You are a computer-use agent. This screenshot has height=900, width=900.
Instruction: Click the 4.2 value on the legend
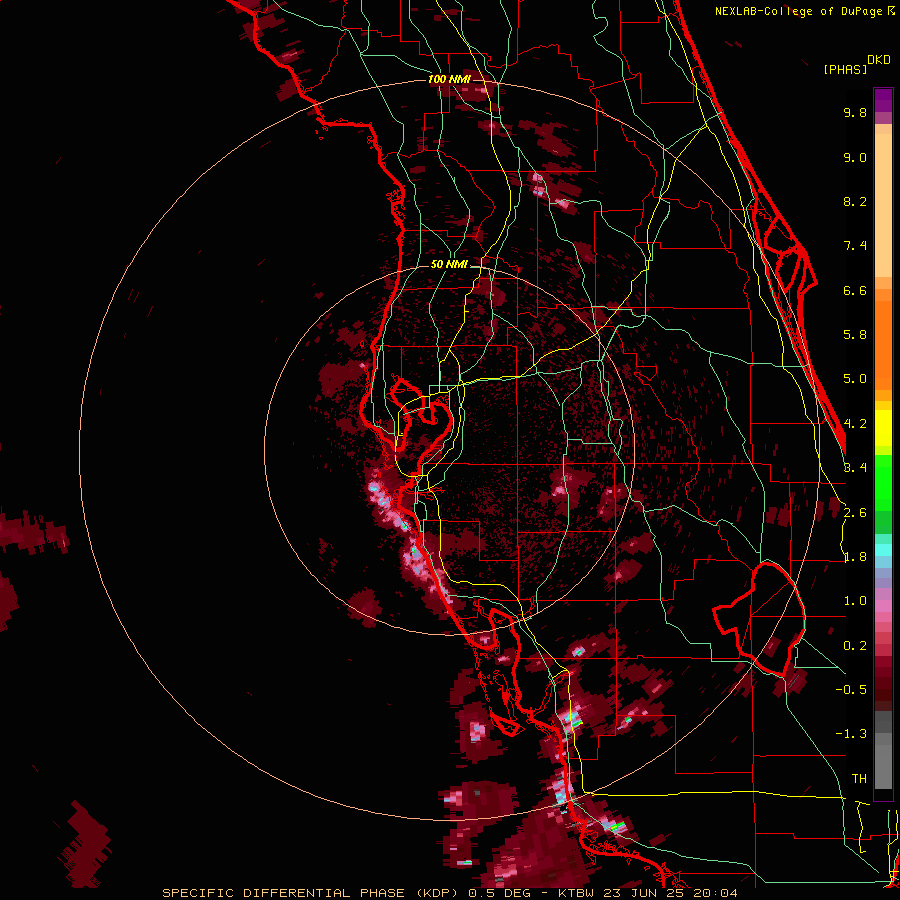855,424
